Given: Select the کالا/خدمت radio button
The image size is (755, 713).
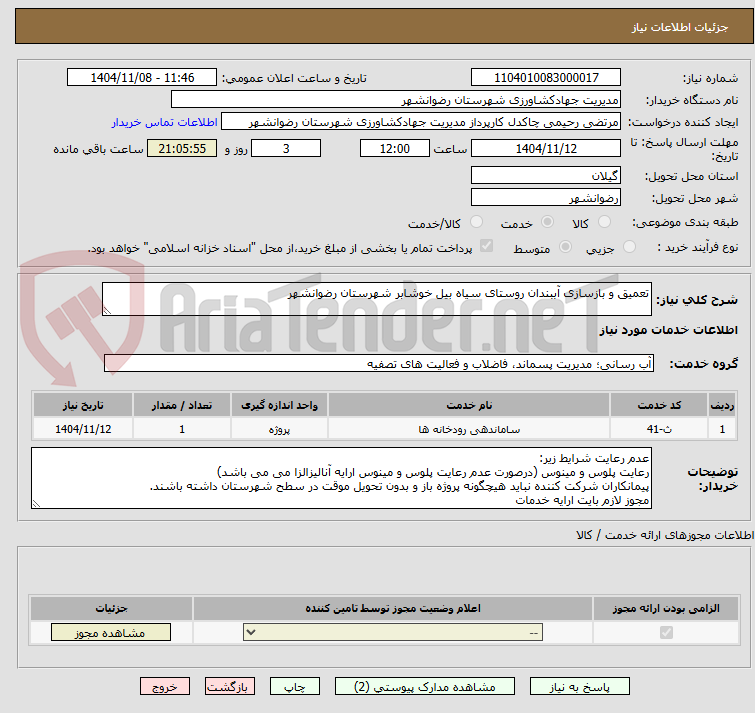Looking at the screenshot, I should click(476, 222).
